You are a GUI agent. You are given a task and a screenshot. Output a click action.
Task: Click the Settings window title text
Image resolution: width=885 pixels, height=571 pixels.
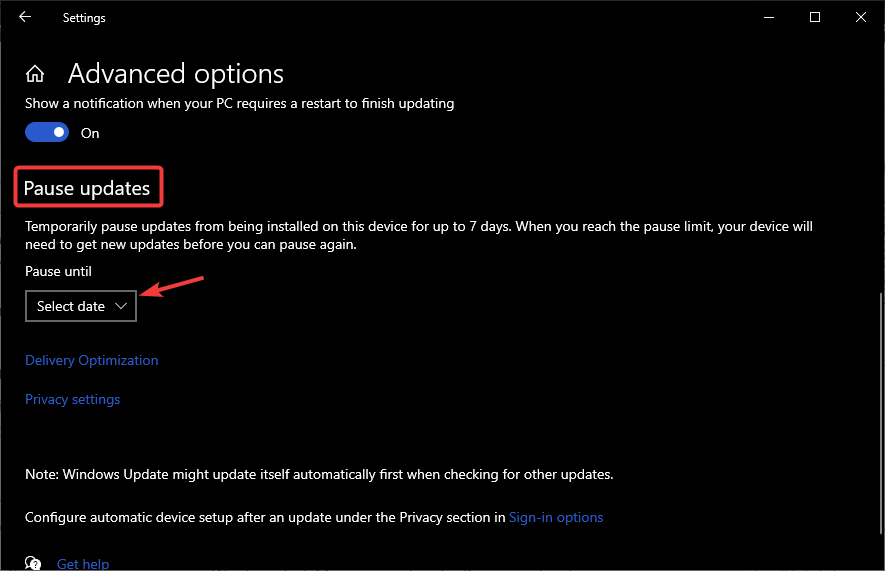pyautogui.click(x=84, y=18)
